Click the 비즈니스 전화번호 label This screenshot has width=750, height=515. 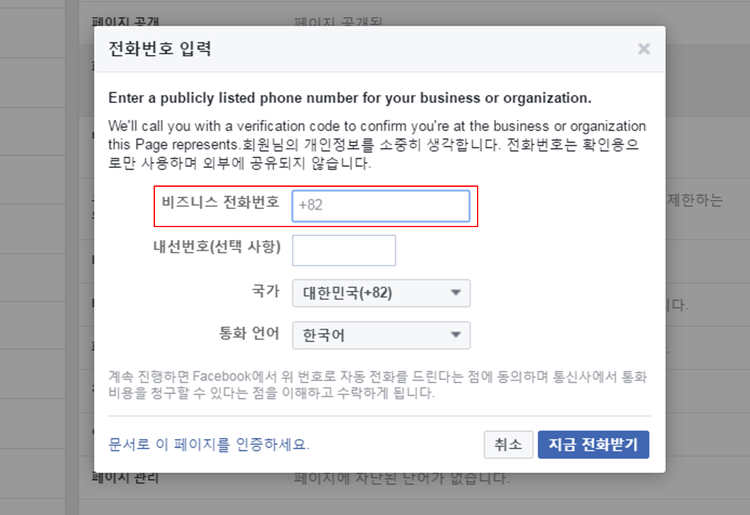click(x=220, y=202)
